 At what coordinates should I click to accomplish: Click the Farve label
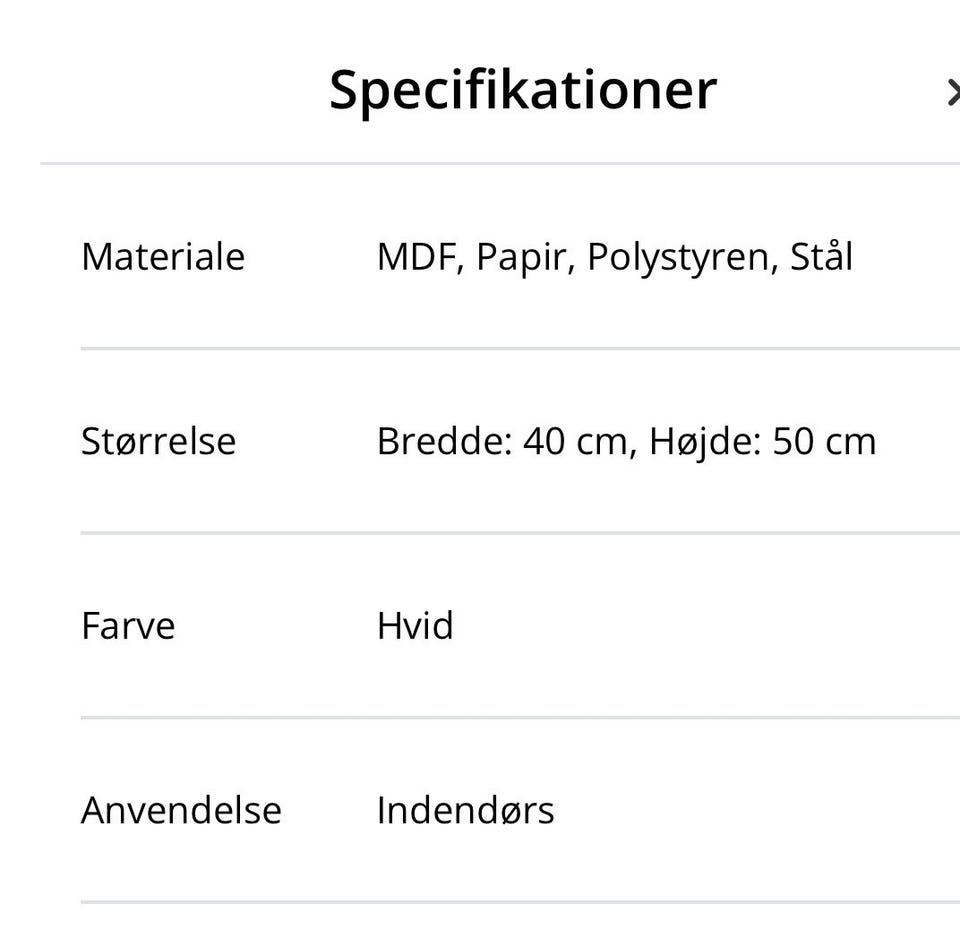(x=128, y=626)
